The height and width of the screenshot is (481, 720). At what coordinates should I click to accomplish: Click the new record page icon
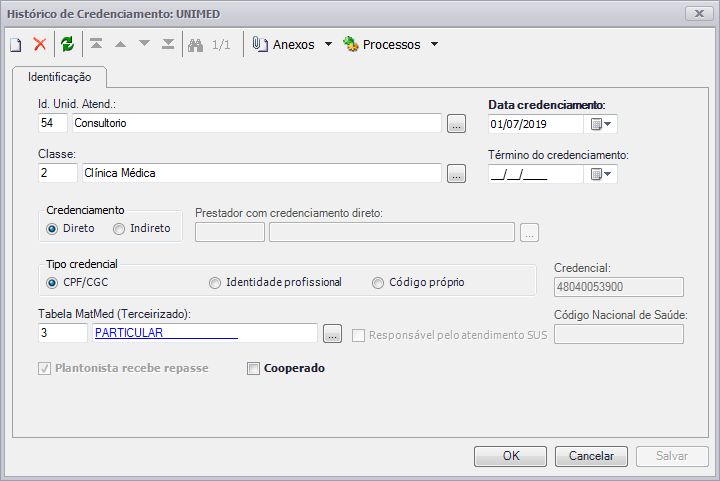point(16,45)
